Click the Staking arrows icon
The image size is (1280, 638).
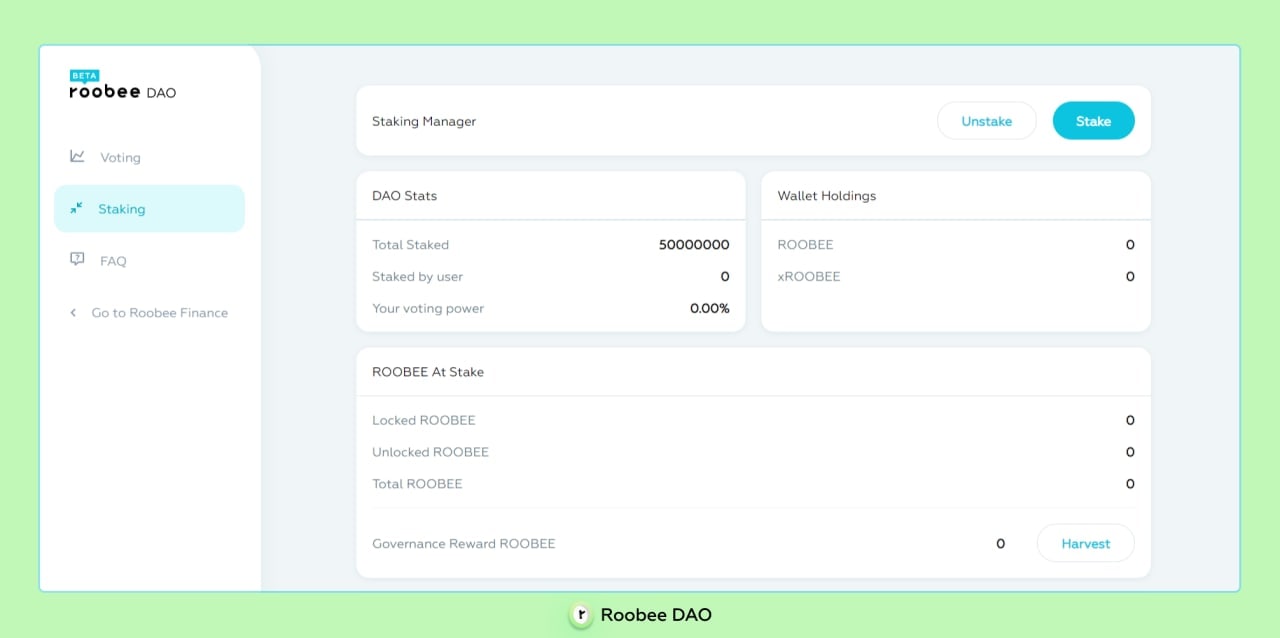click(76, 208)
